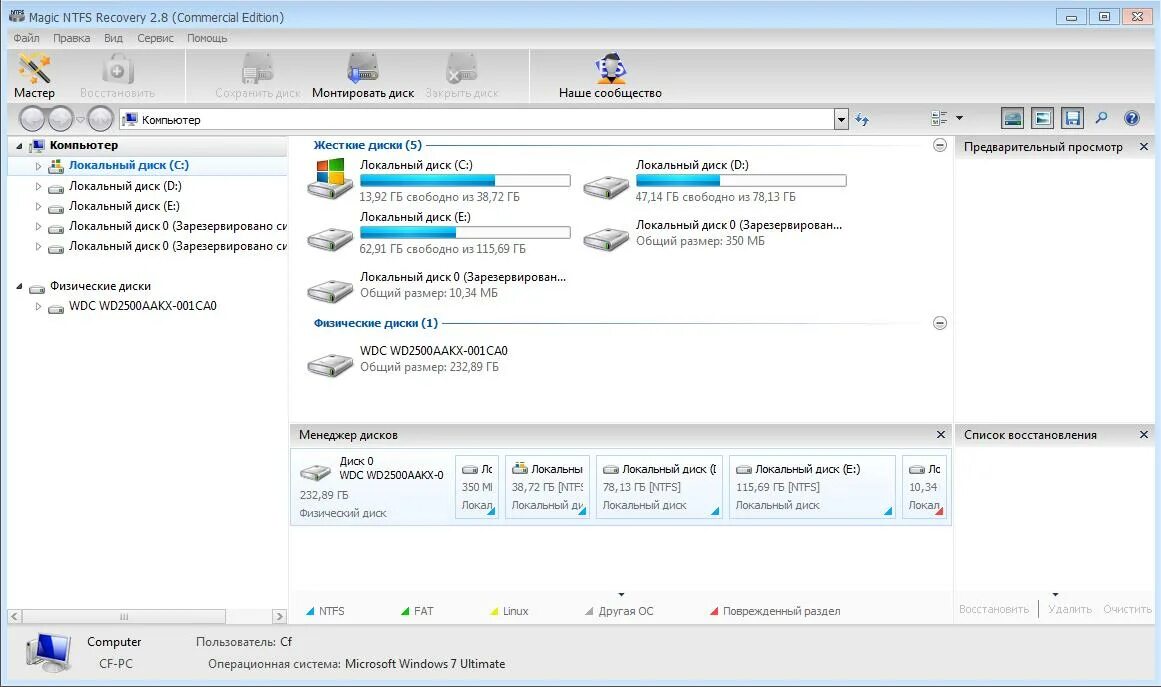Open Наше сообщество community icon
The image size is (1161, 687).
pyautogui.click(x=610, y=69)
